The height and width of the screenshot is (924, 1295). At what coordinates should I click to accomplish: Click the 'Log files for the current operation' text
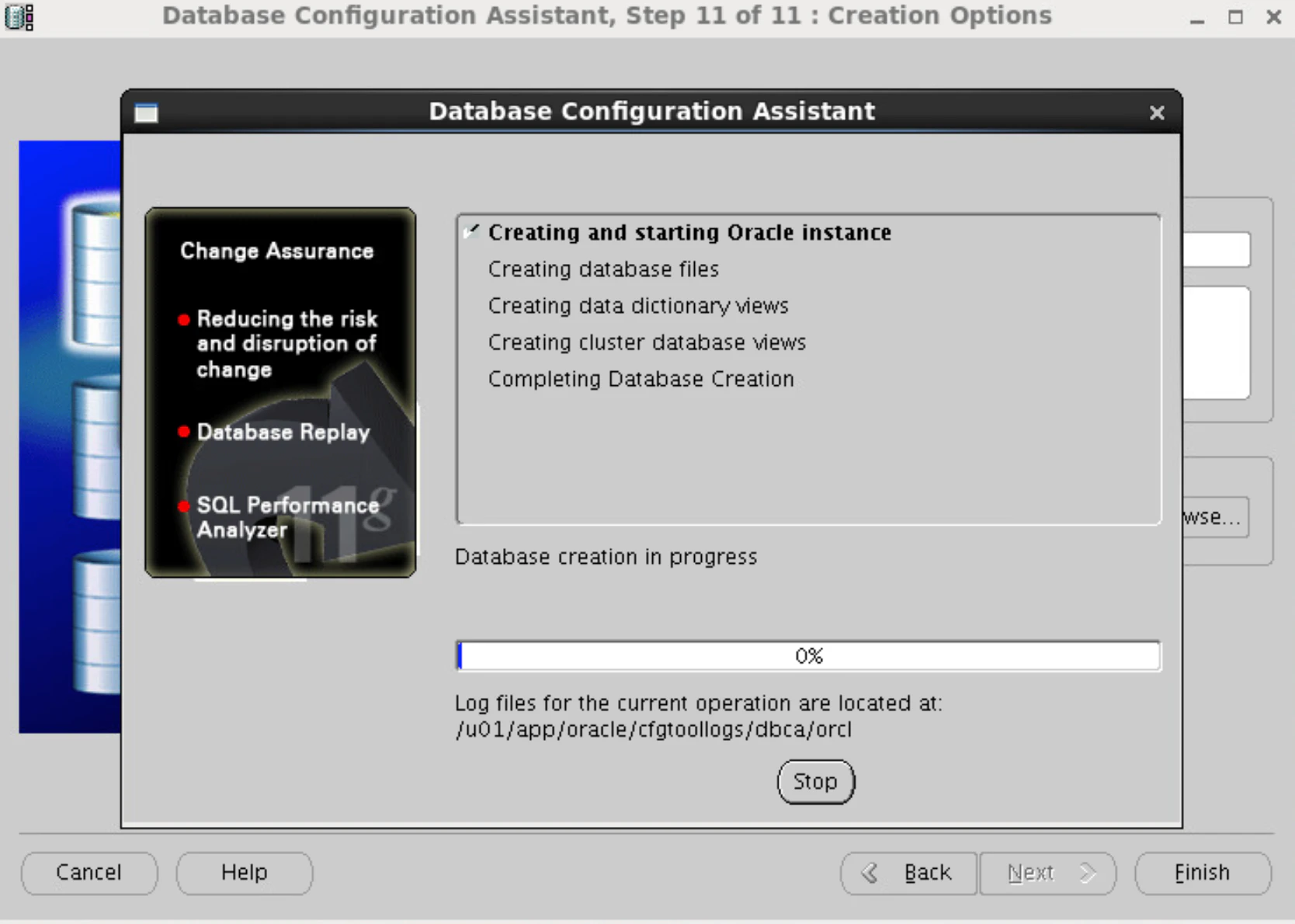(698, 703)
